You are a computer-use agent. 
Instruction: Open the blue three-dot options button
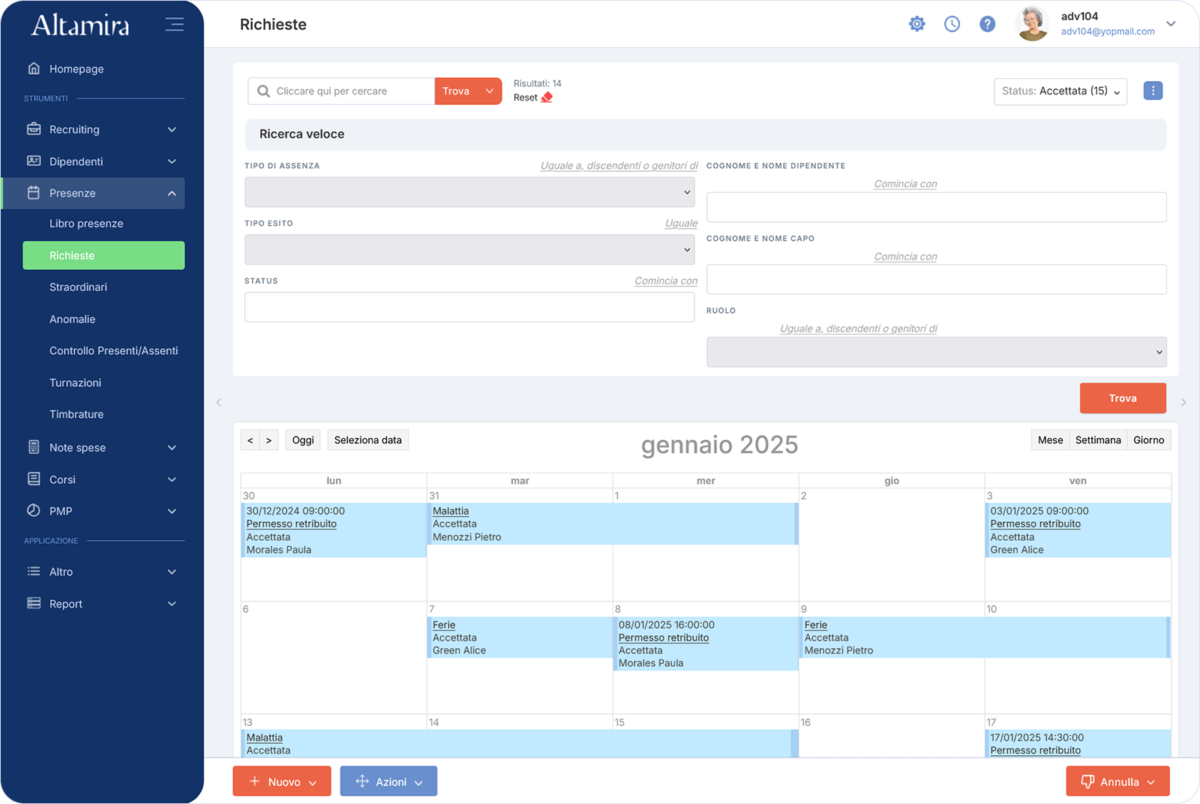[1153, 91]
